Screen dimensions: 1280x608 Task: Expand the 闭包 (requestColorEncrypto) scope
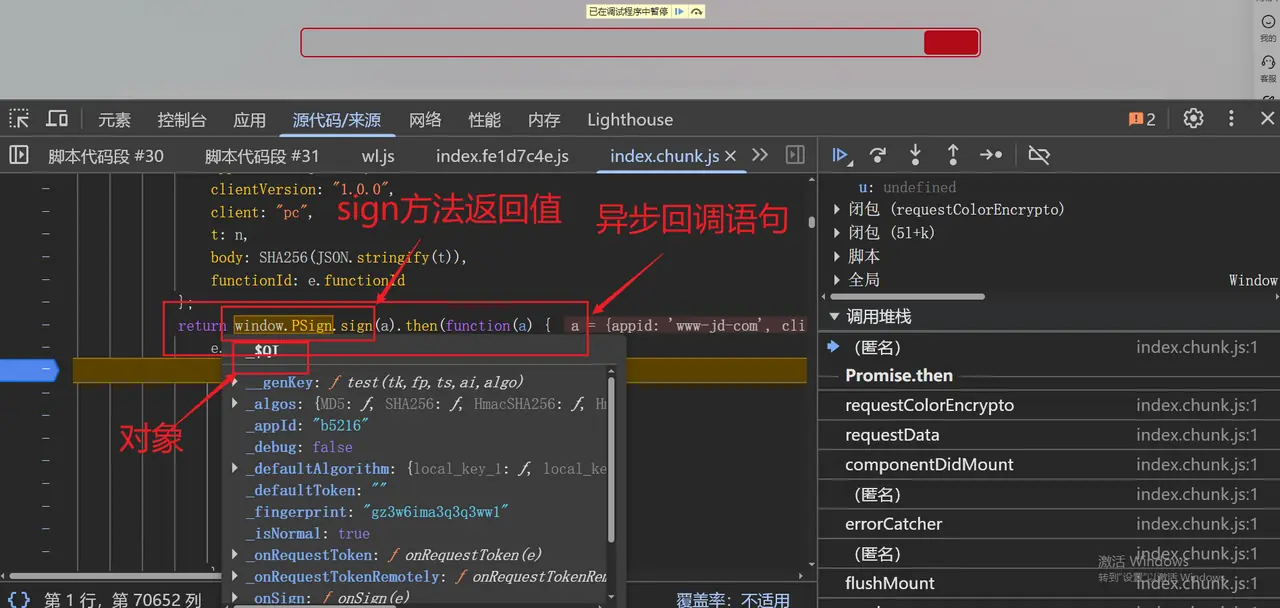tap(837, 209)
